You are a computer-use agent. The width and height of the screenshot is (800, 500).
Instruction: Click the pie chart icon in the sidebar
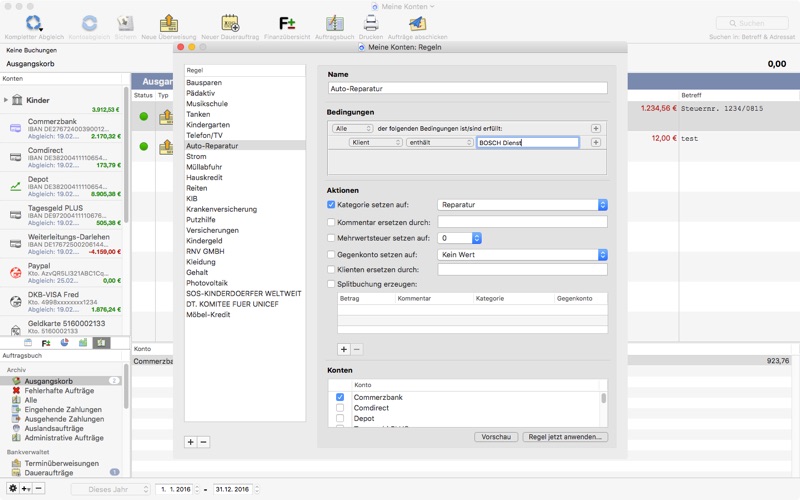64,343
